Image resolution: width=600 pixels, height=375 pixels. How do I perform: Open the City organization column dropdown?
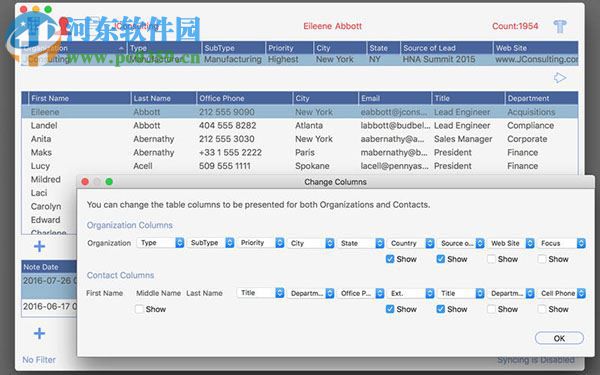[311, 243]
